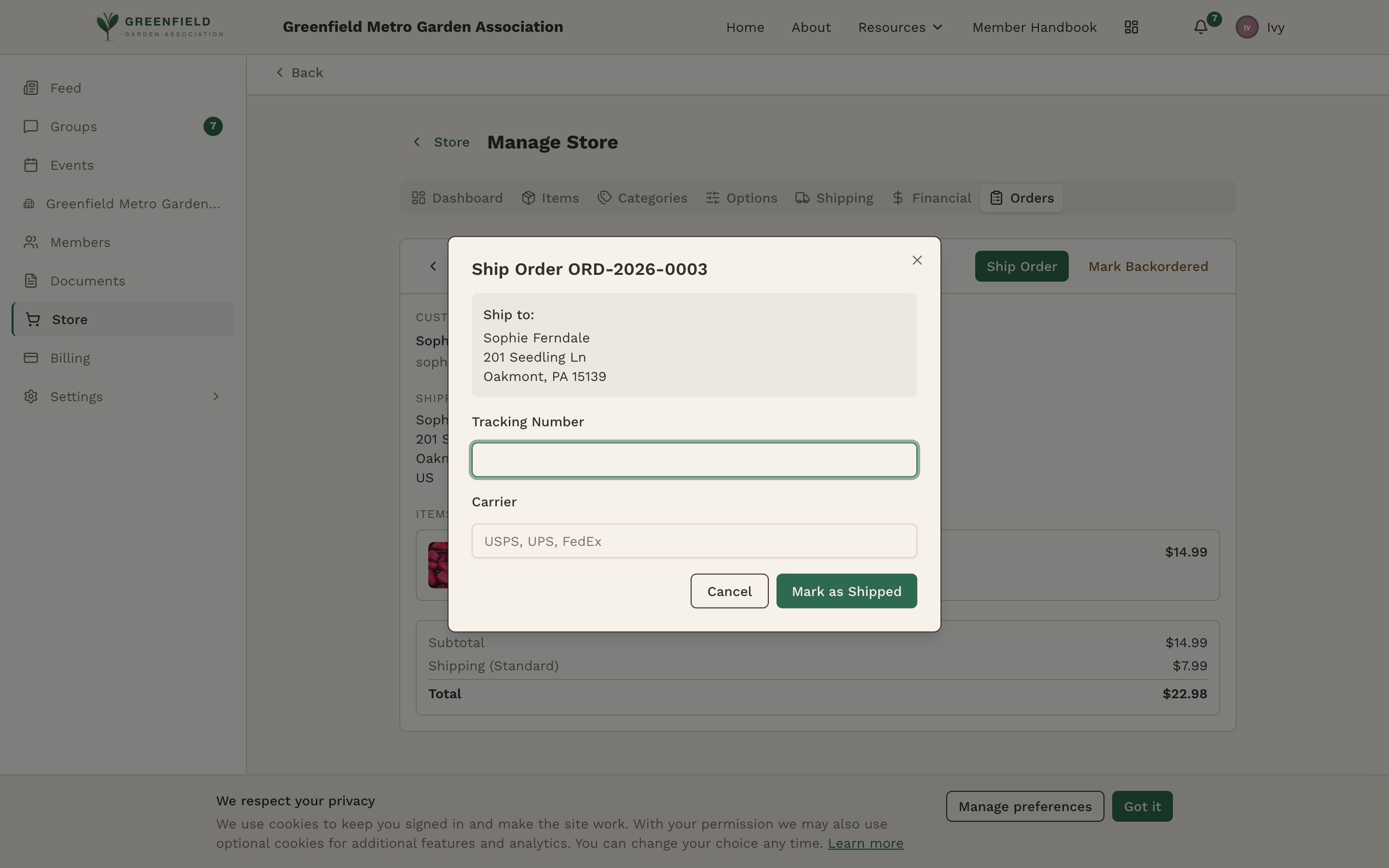1389x868 pixels.
Task: Click the back chevron beside Store link
Action: (417, 142)
